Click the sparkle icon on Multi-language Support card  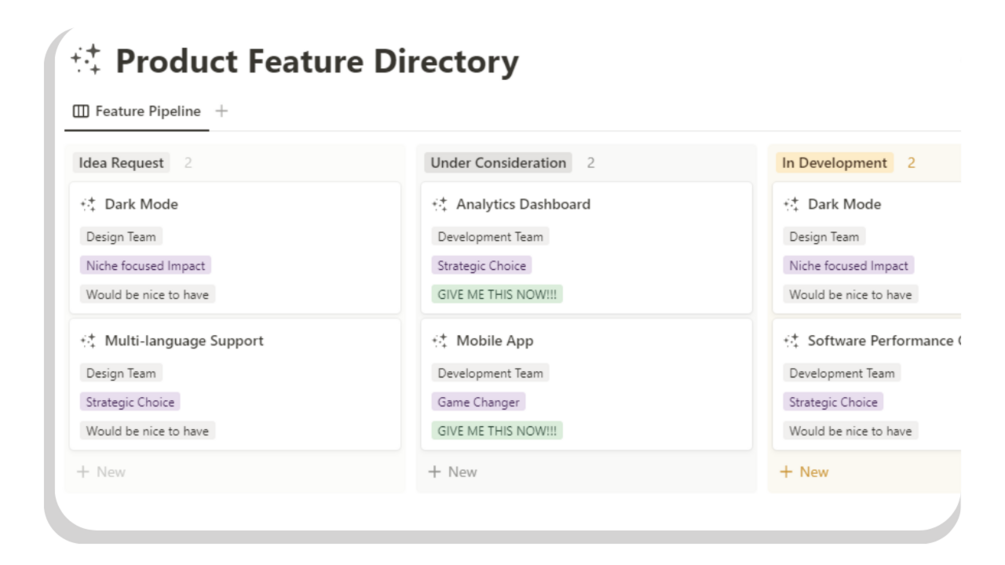88,341
